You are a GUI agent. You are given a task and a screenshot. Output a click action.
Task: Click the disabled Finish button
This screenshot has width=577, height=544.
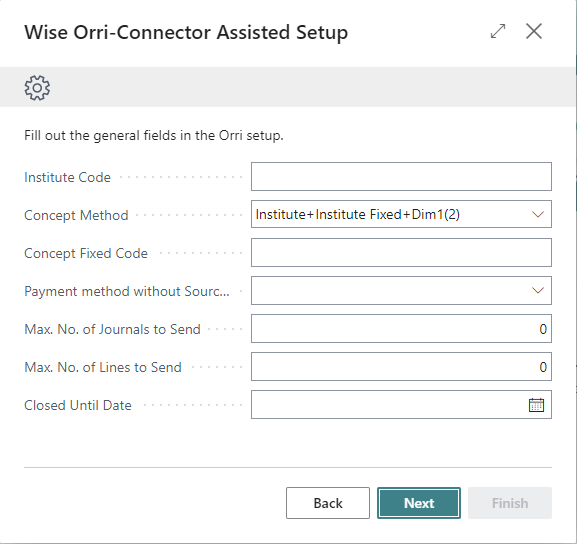510,503
